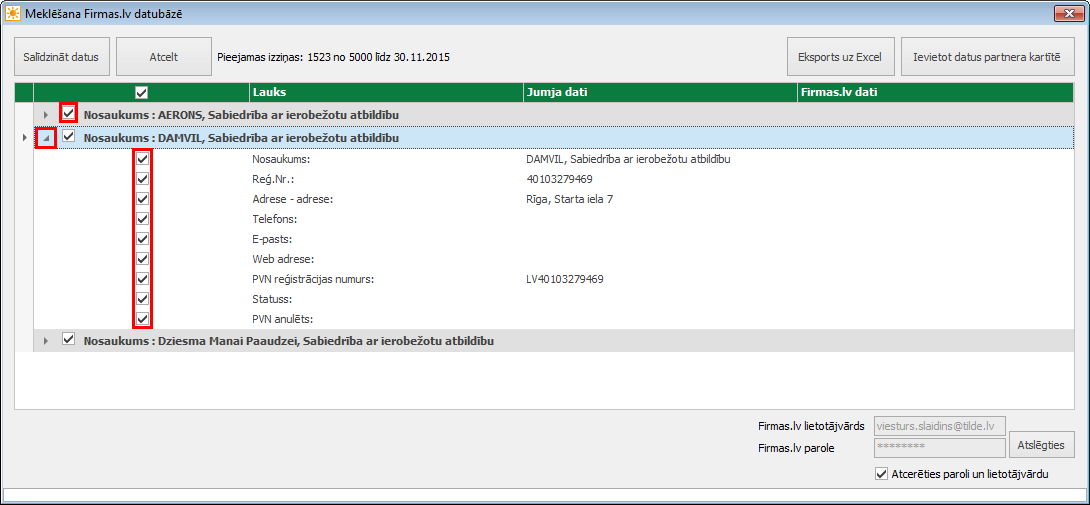This screenshot has height=505, width=1090.
Task: Click the PVN reģistrācijas numurs: label
Action: coord(314,280)
